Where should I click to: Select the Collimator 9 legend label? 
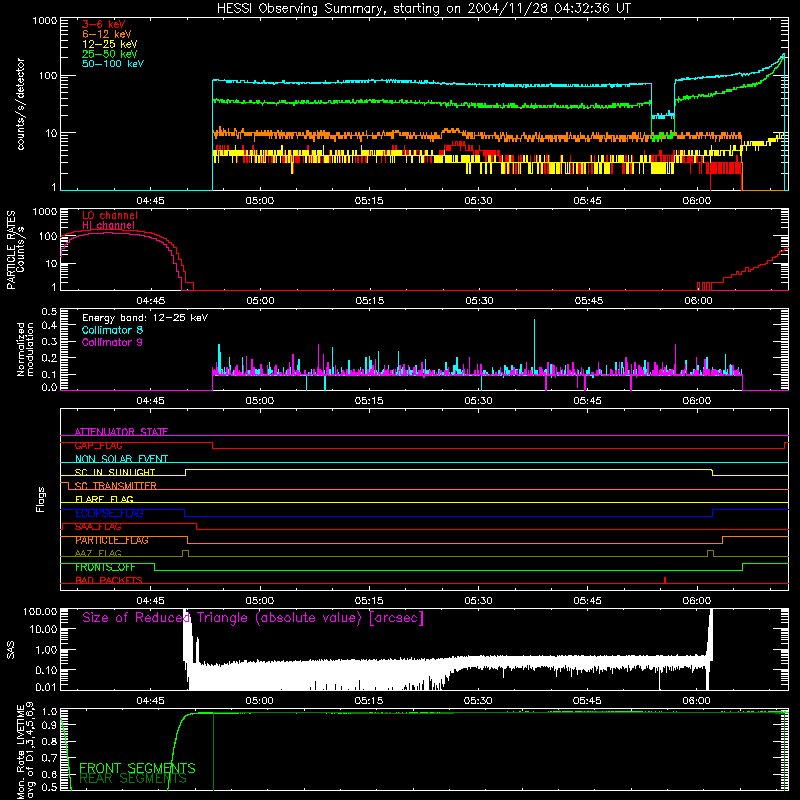pyautogui.click(x=112, y=342)
